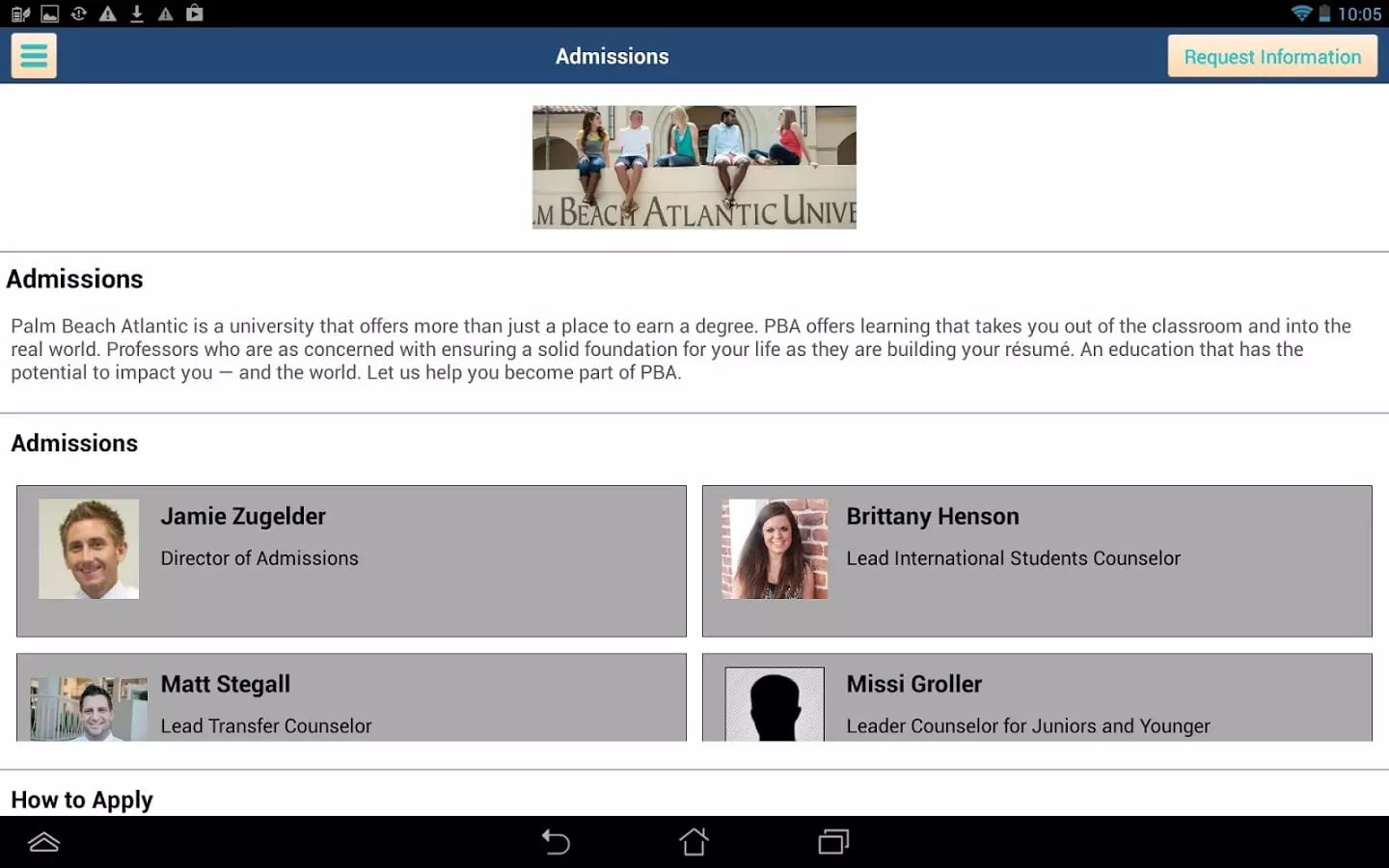
Task: Select Missi Groller's contact card
Action: 1037,697
